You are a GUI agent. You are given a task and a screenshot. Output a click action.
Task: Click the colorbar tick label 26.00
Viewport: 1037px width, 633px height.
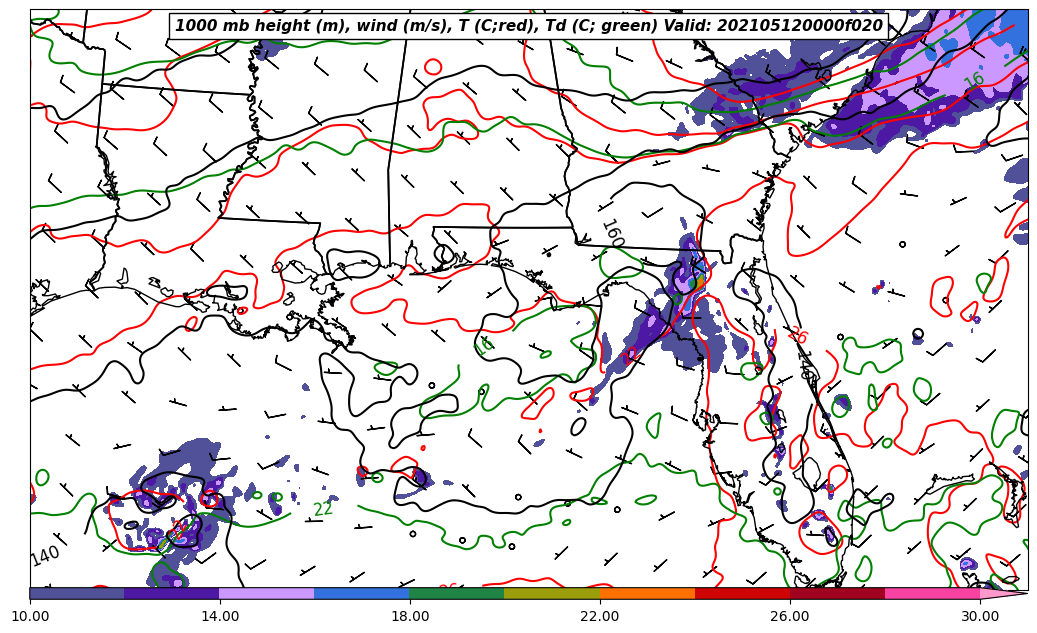point(790,616)
